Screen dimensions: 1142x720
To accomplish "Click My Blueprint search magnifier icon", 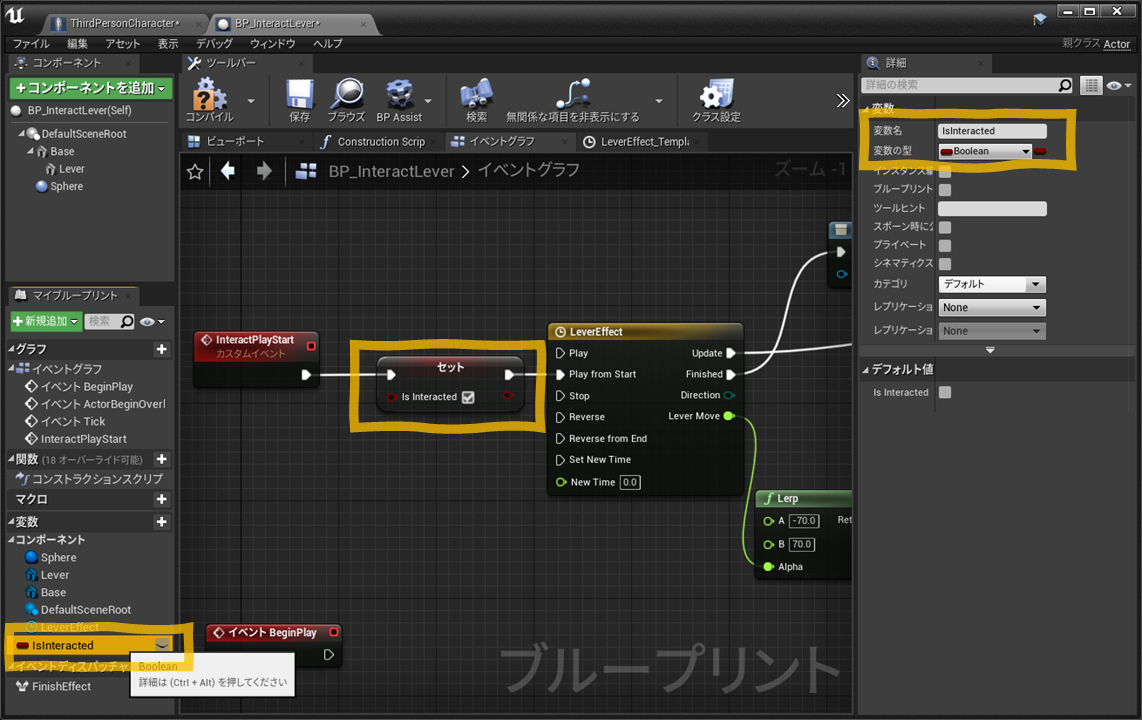I will click(127, 321).
